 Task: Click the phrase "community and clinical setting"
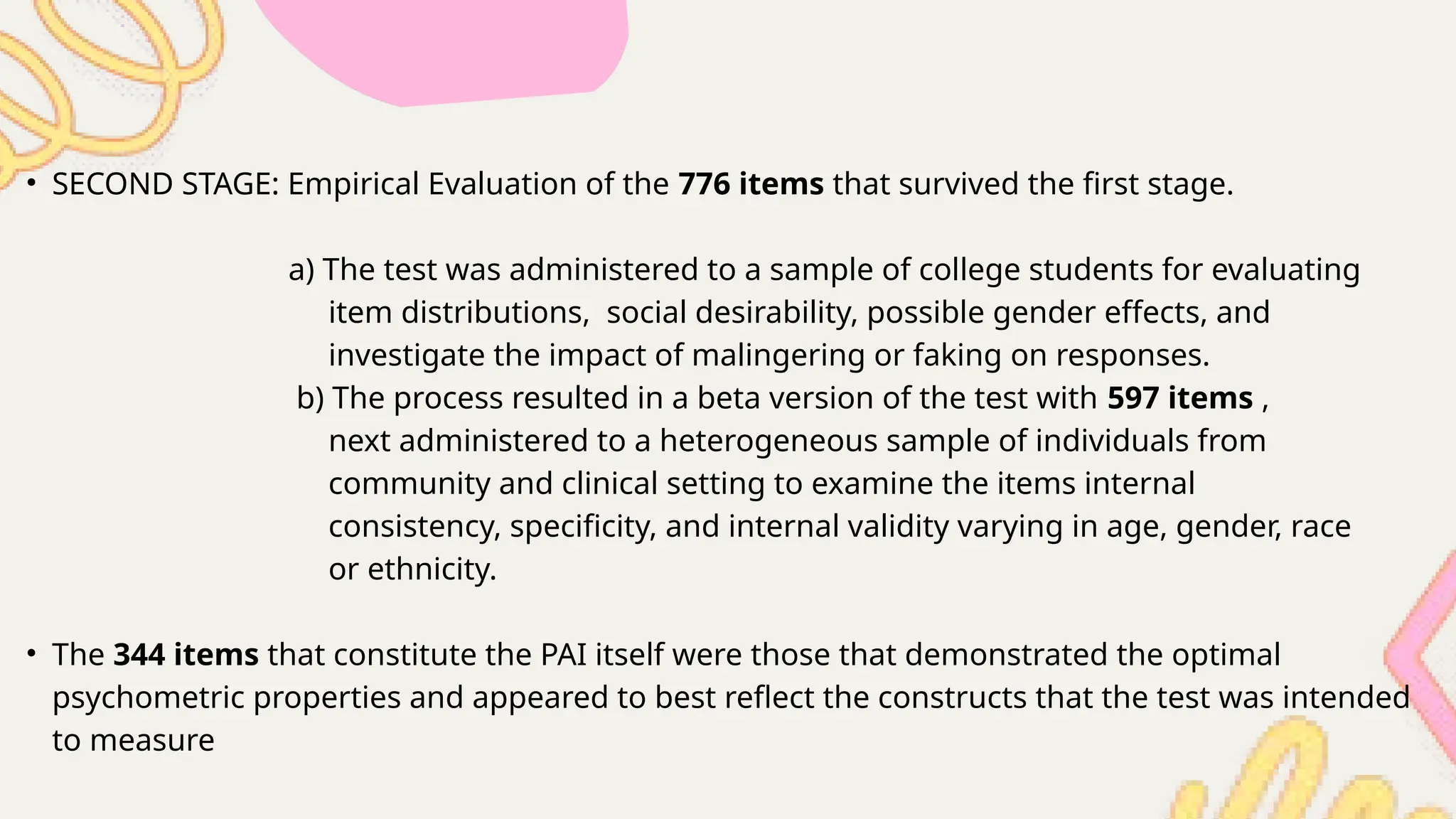pos(547,484)
